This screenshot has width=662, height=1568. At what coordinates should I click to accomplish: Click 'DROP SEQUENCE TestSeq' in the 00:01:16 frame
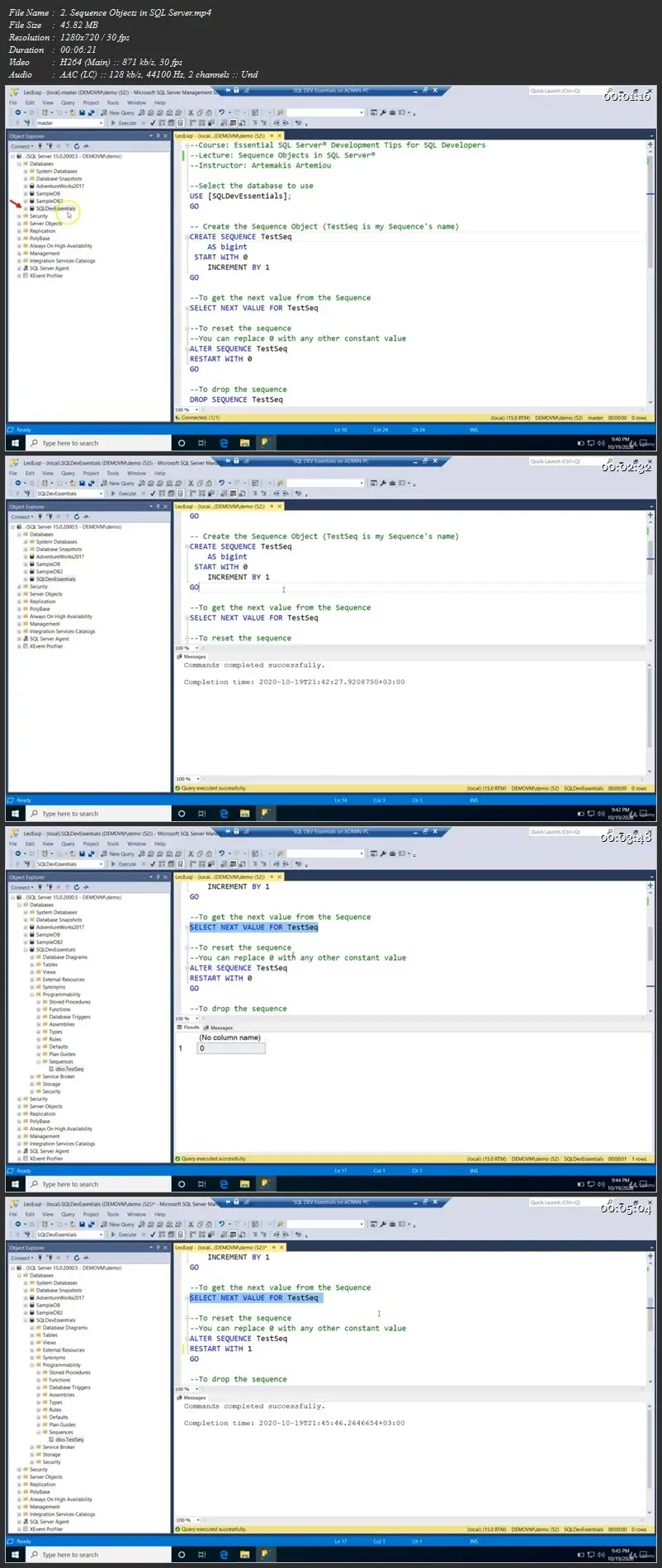pyautogui.click(x=236, y=399)
